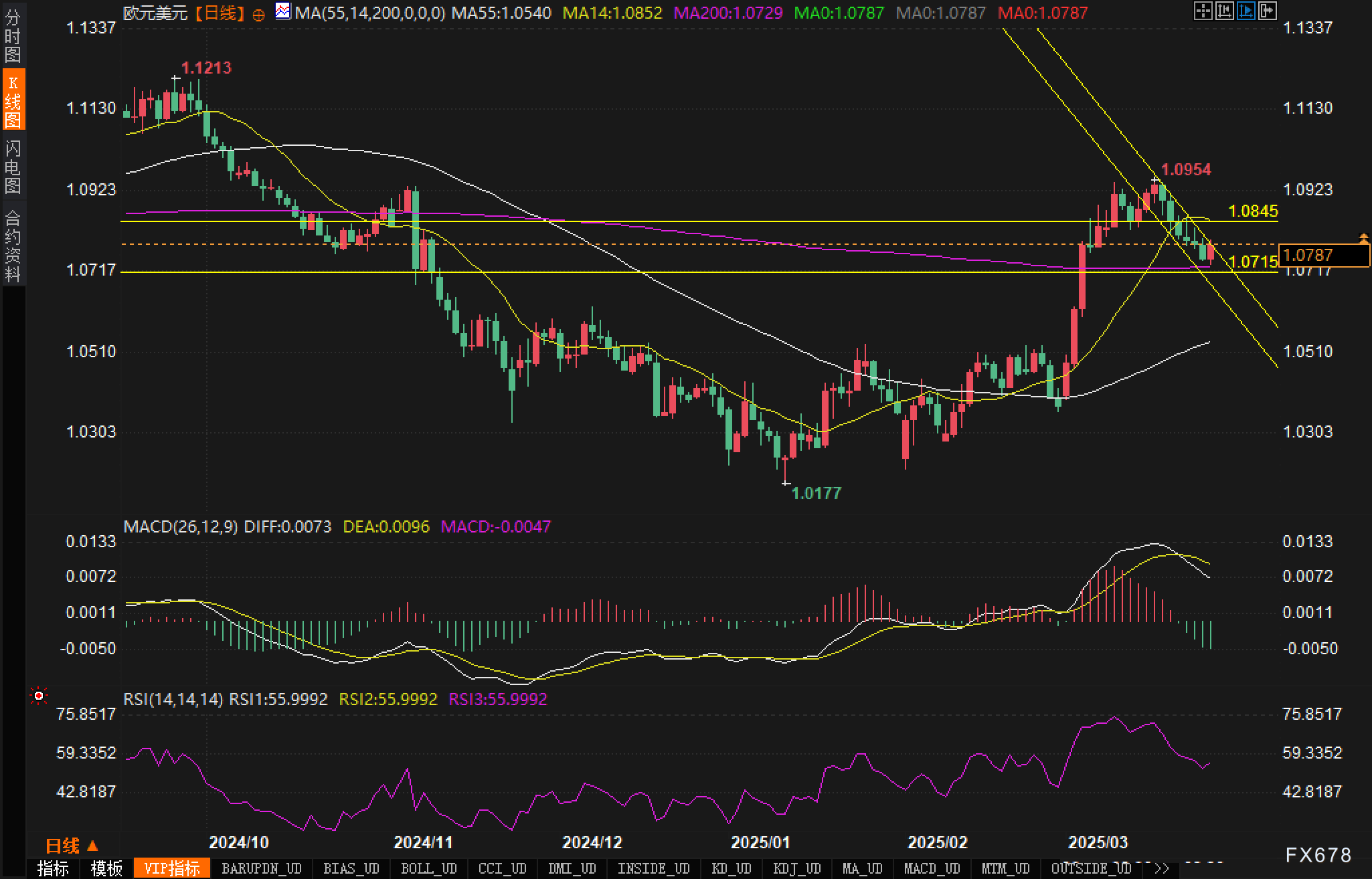This screenshot has height=879, width=1372.
Task: Click the MA indicator chart icon
Action: (x=283, y=11)
